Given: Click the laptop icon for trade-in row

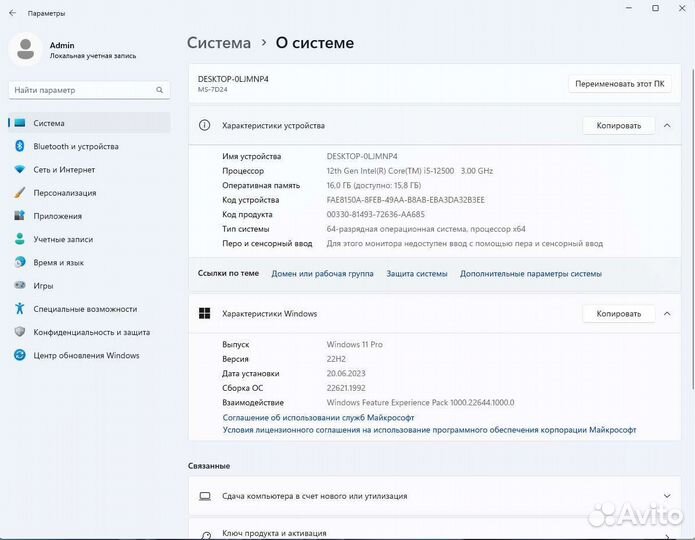Looking at the screenshot, I should [205, 496].
